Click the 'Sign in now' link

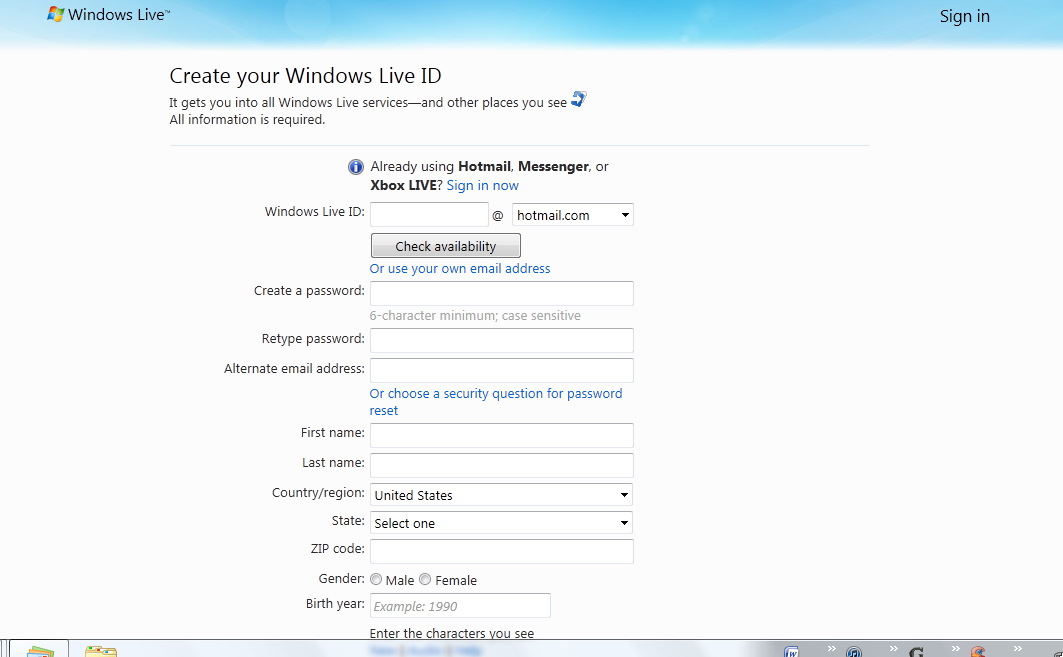click(482, 185)
